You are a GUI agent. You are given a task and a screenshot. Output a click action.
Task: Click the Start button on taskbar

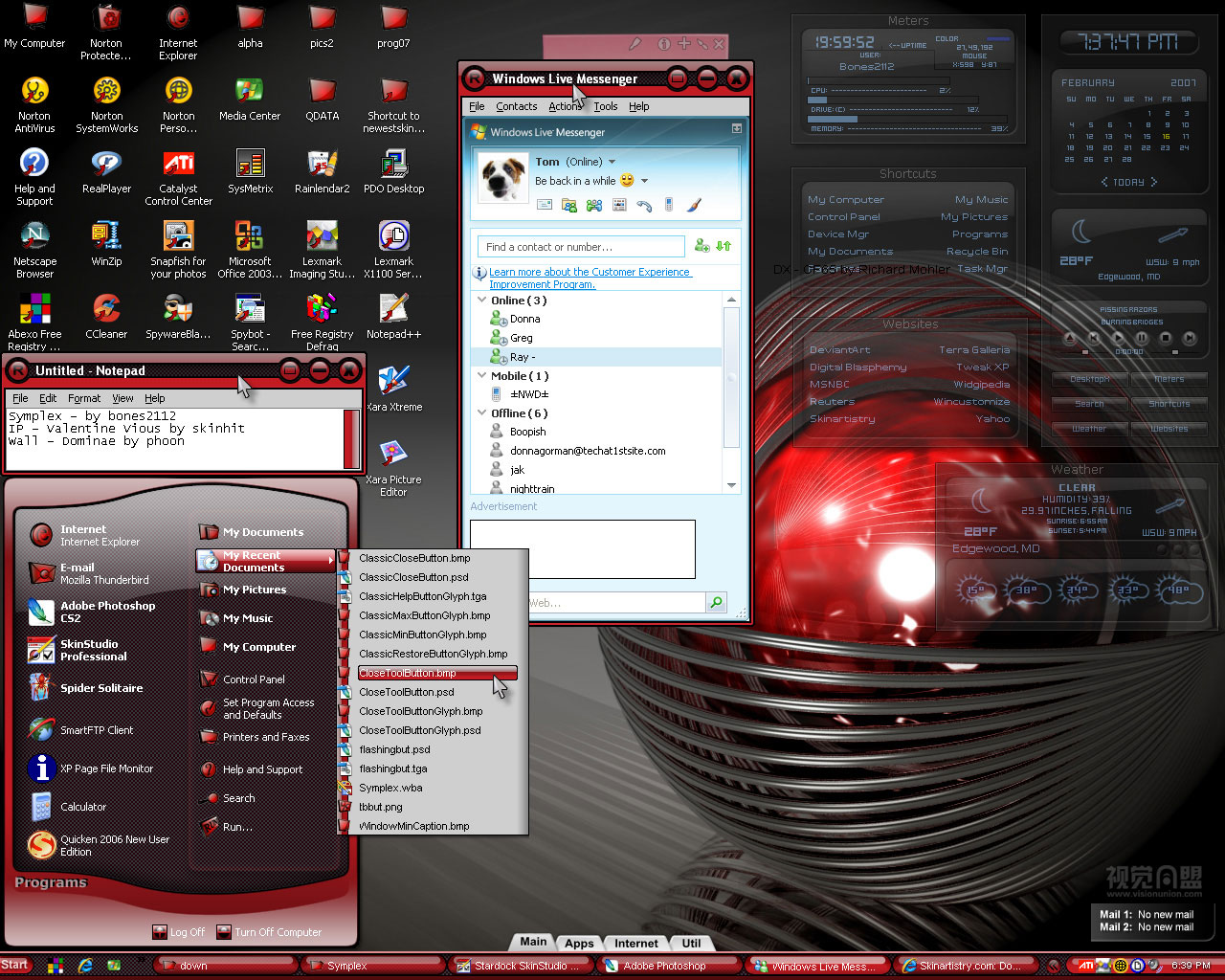(x=14, y=965)
